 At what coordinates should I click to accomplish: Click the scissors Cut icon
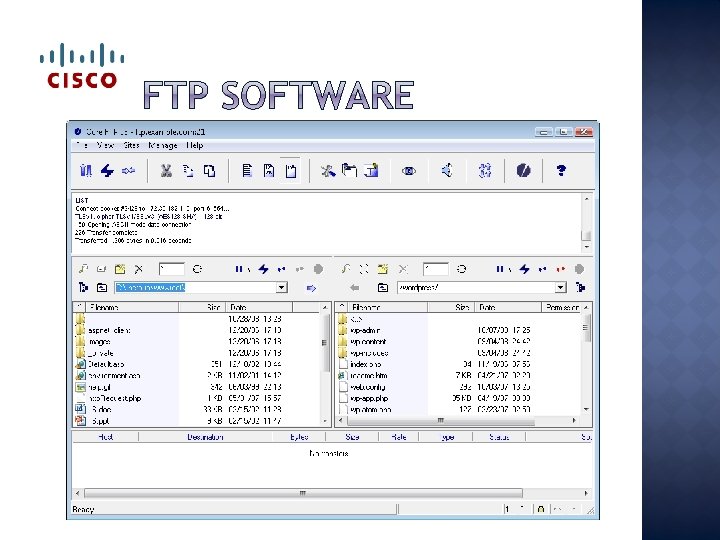166,171
